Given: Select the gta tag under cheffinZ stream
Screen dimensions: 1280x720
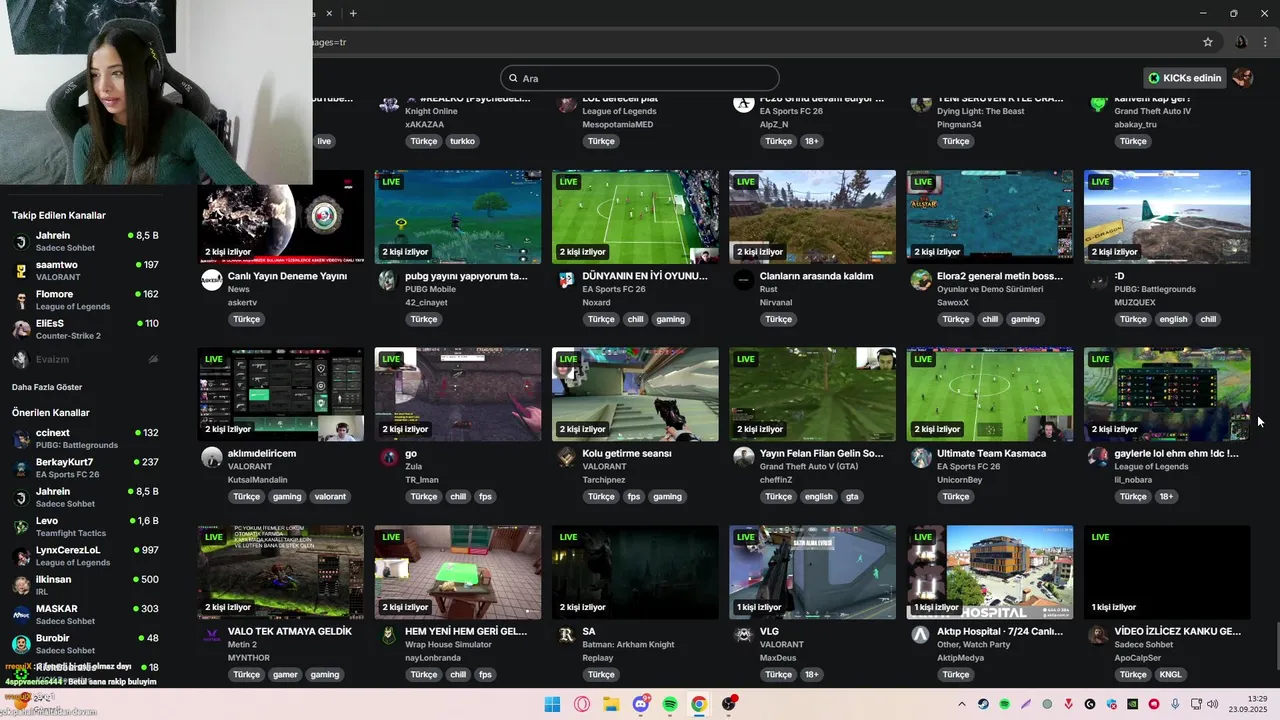Looking at the screenshot, I should (852, 497).
